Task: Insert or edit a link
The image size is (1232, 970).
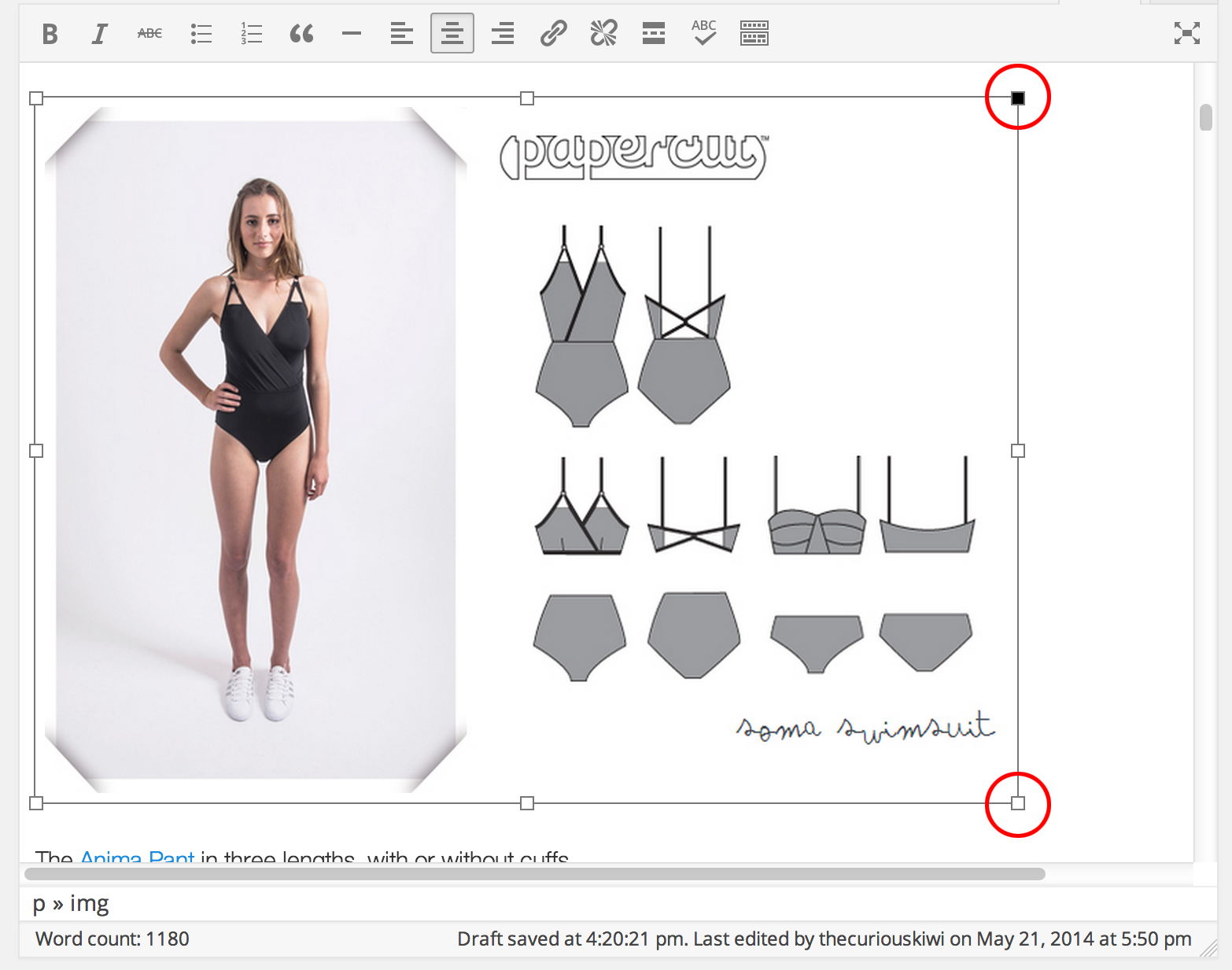Action: click(553, 34)
